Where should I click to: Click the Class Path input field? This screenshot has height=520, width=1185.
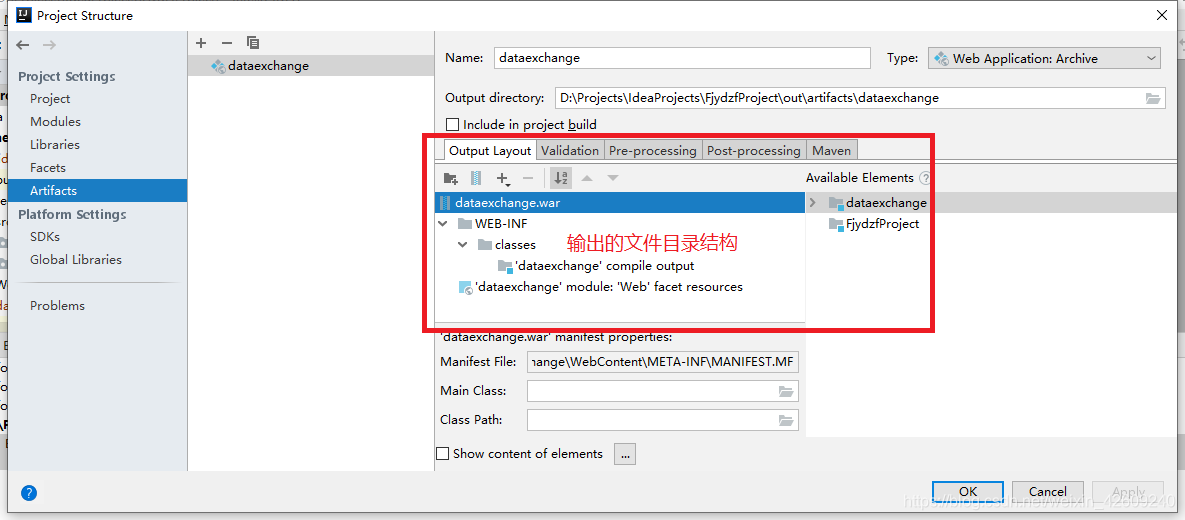coord(663,420)
